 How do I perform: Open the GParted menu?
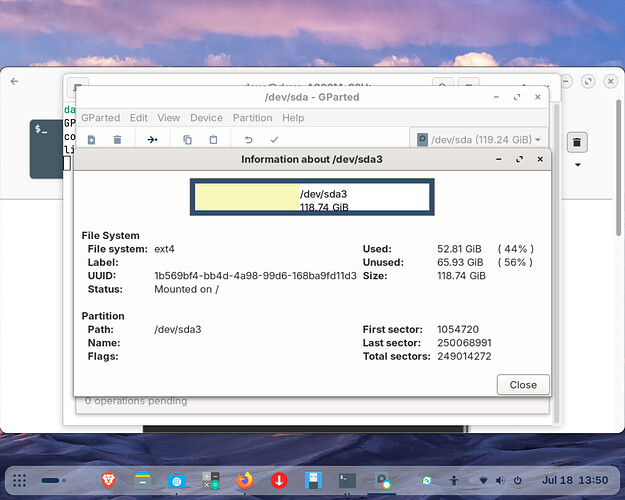tap(100, 118)
